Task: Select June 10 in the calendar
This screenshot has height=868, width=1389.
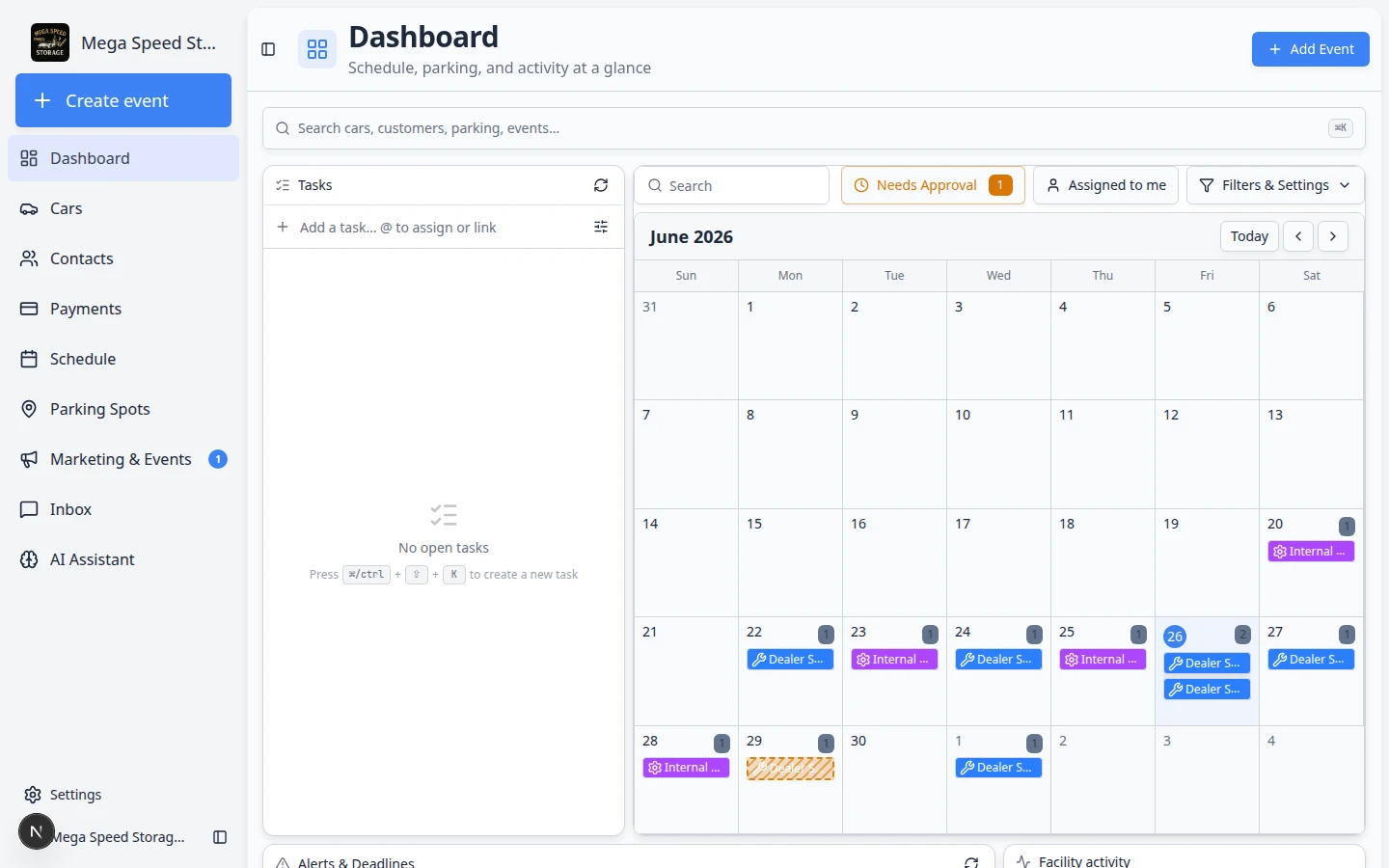Action: click(x=998, y=454)
